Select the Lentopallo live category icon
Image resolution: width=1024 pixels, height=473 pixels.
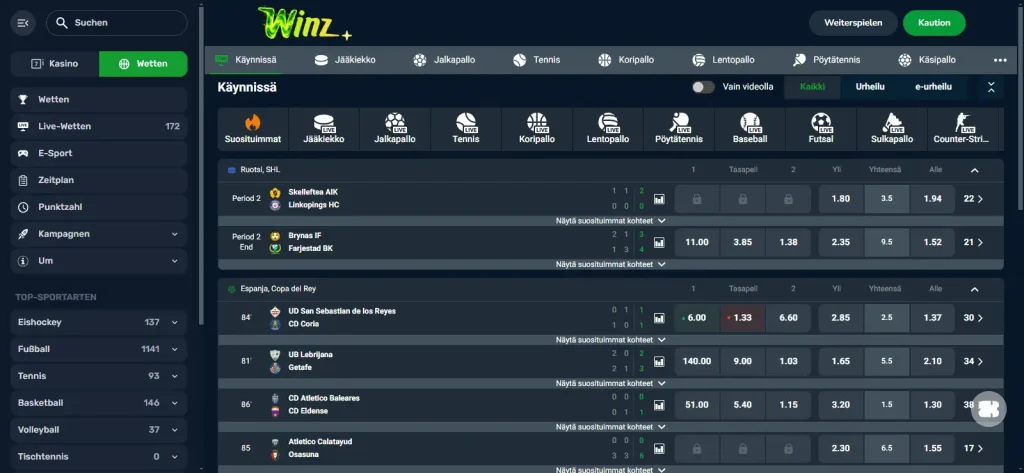click(608, 129)
